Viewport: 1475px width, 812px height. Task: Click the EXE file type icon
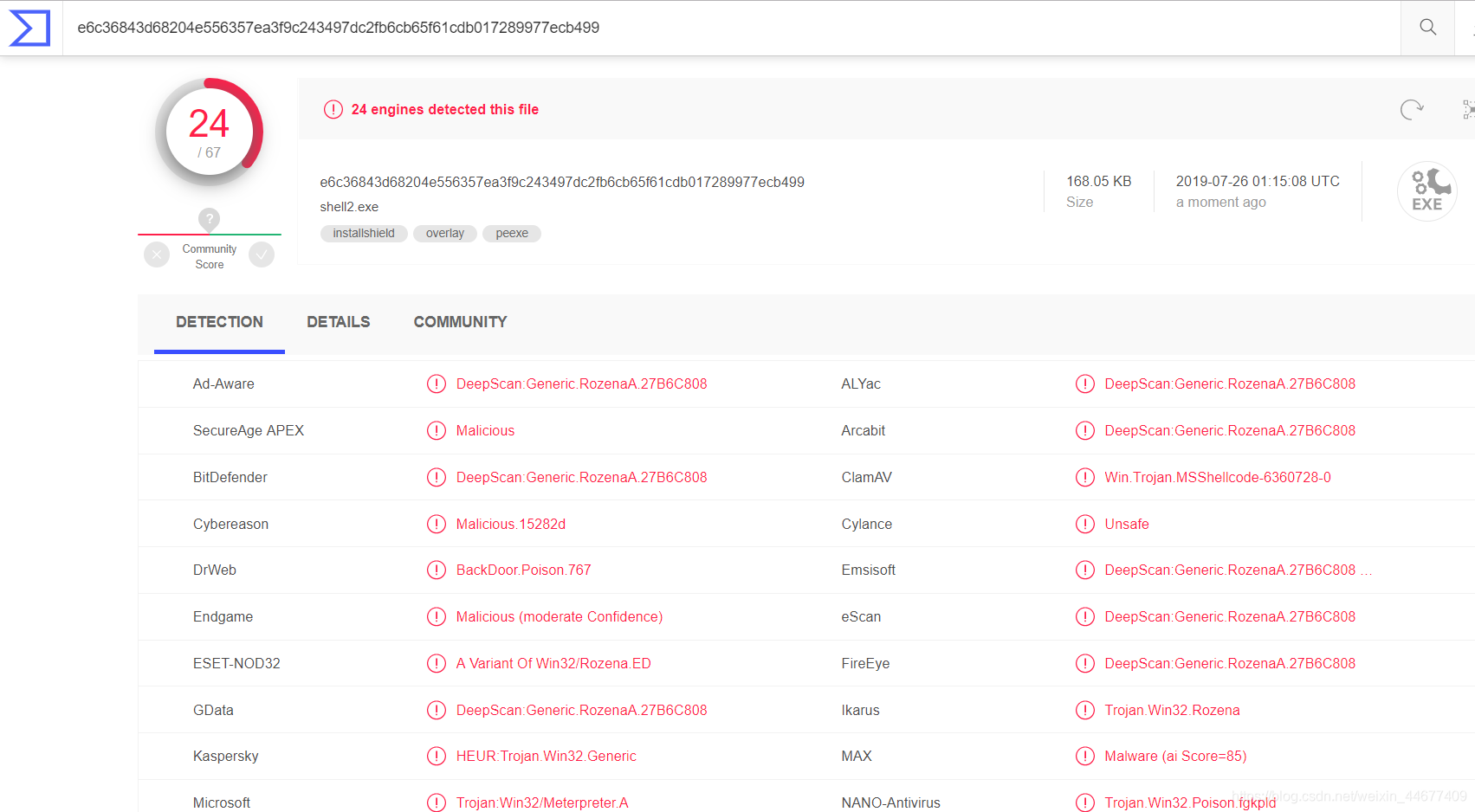pyautogui.click(x=1426, y=191)
